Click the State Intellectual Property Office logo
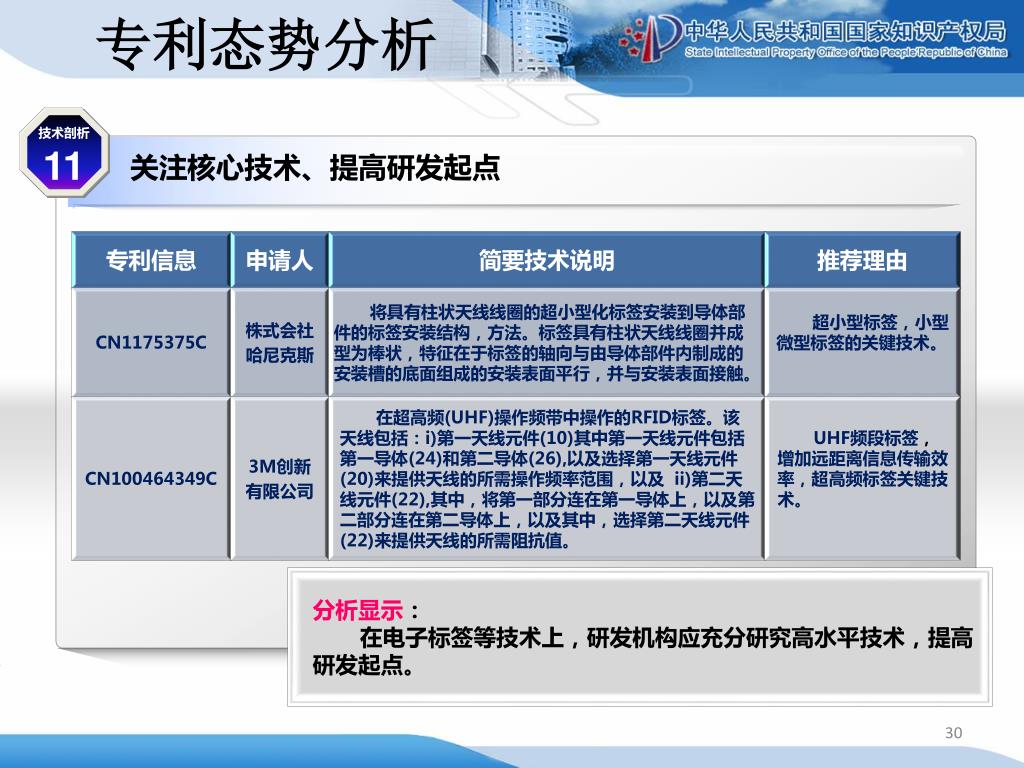The image size is (1024, 768). point(650,37)
